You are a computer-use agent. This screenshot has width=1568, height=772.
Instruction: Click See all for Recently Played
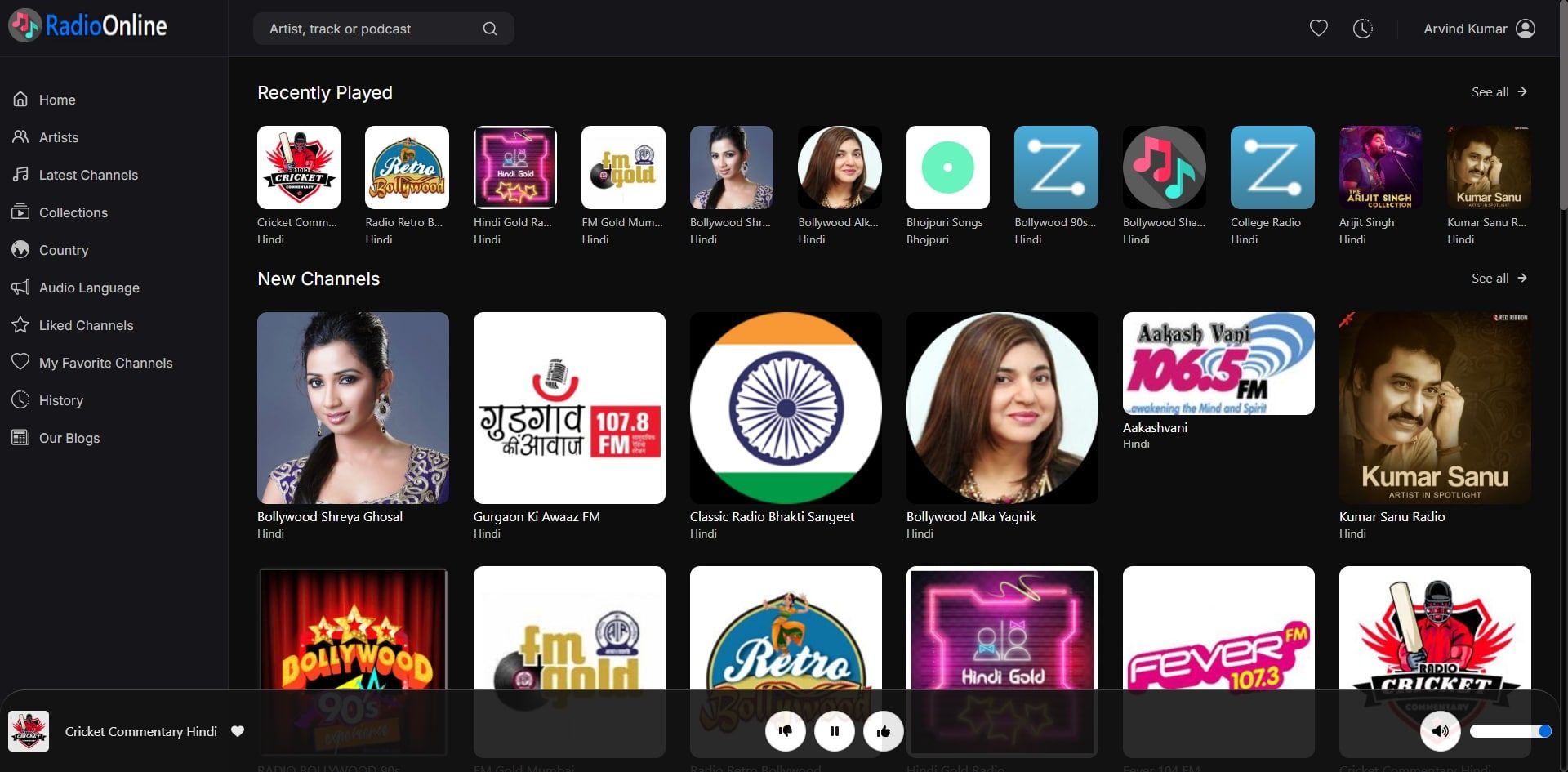click(1499, 92)
